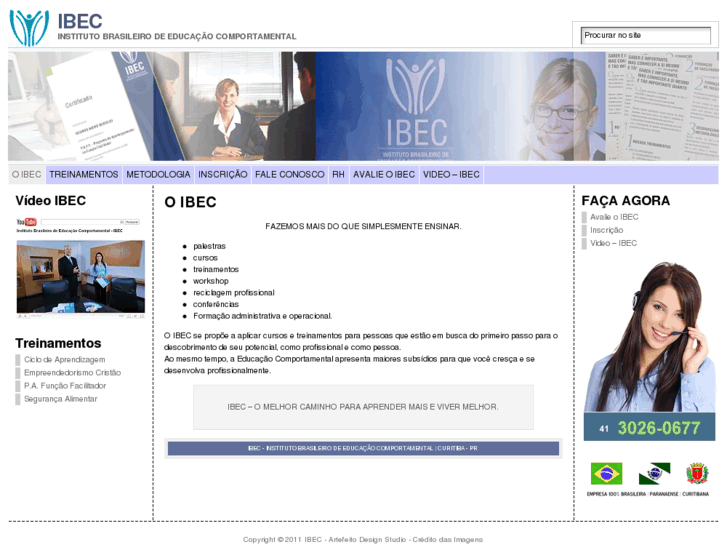Image resolution: width=727 pixels, height=545 pixels.
Task: Click the 'palestras' list item
Action: [209, 246]
